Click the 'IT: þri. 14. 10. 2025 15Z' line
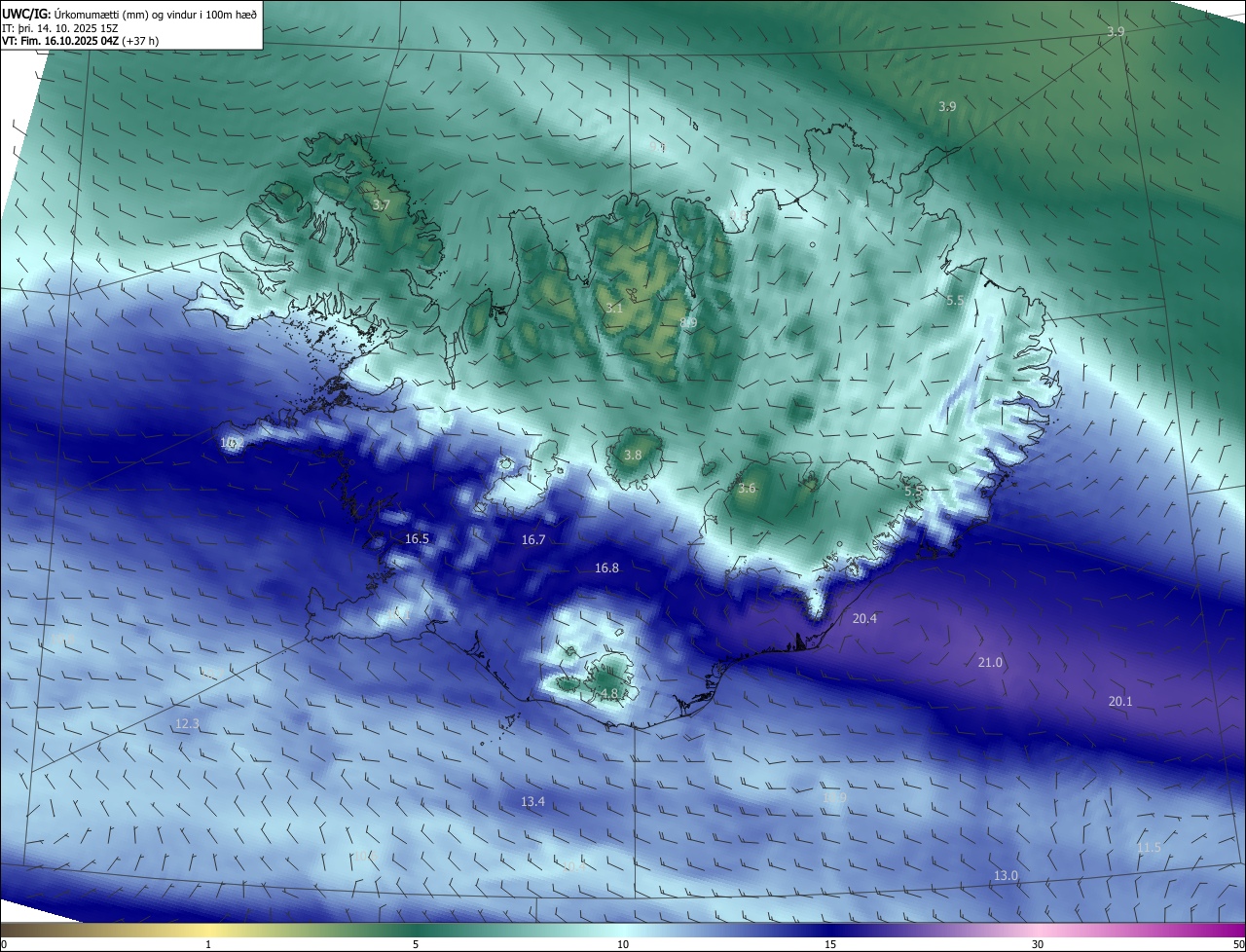The width and height of the screenshot is (1246, 952). pos(62,27)
